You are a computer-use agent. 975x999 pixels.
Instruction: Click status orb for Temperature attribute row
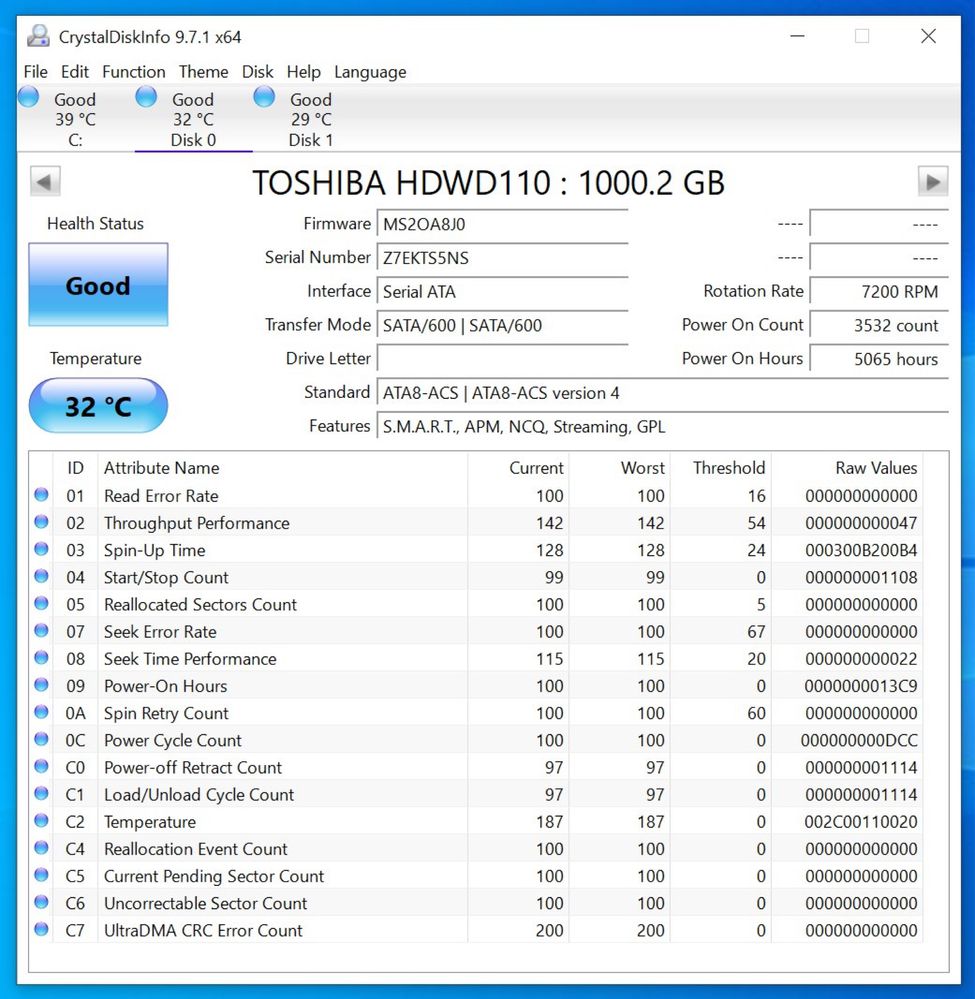click(41, 821)
